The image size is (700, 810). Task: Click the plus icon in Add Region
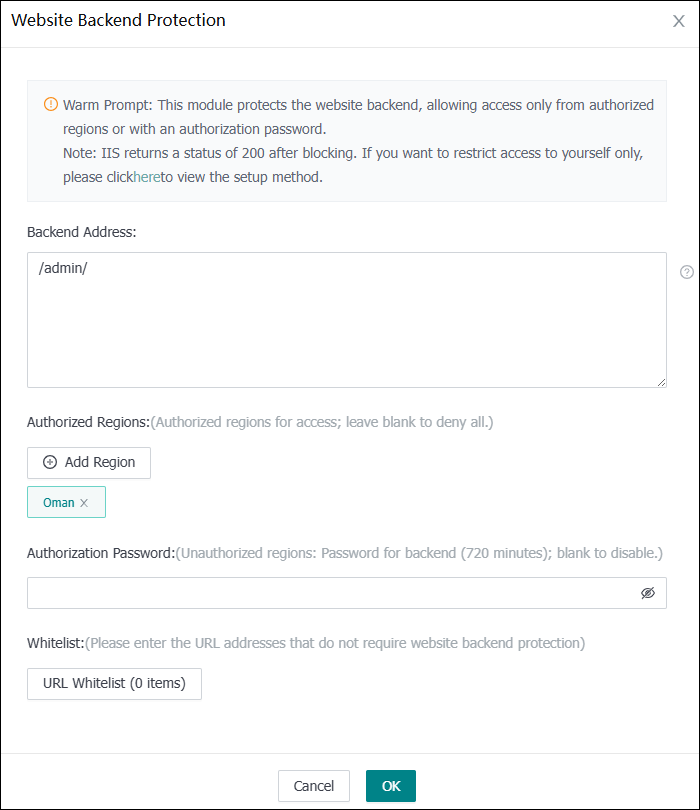tap(50, 462)
